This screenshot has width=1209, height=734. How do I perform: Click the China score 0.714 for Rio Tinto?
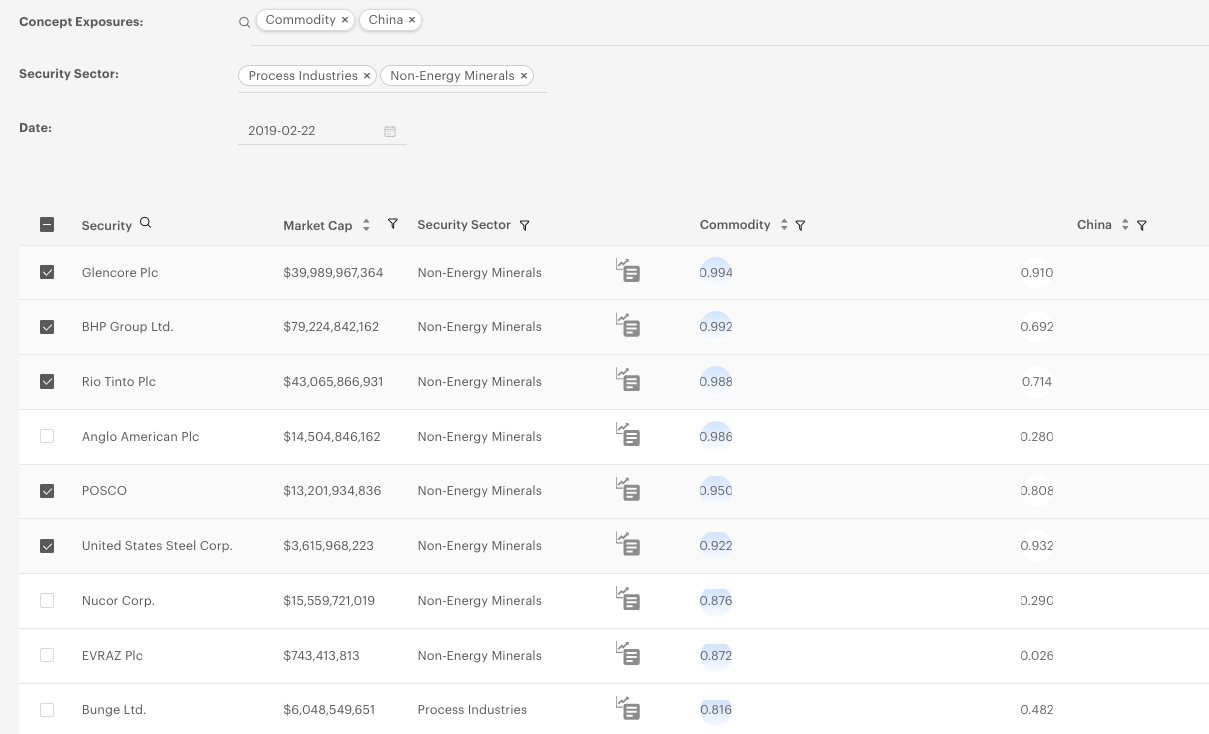click(x=1037, y=381)
